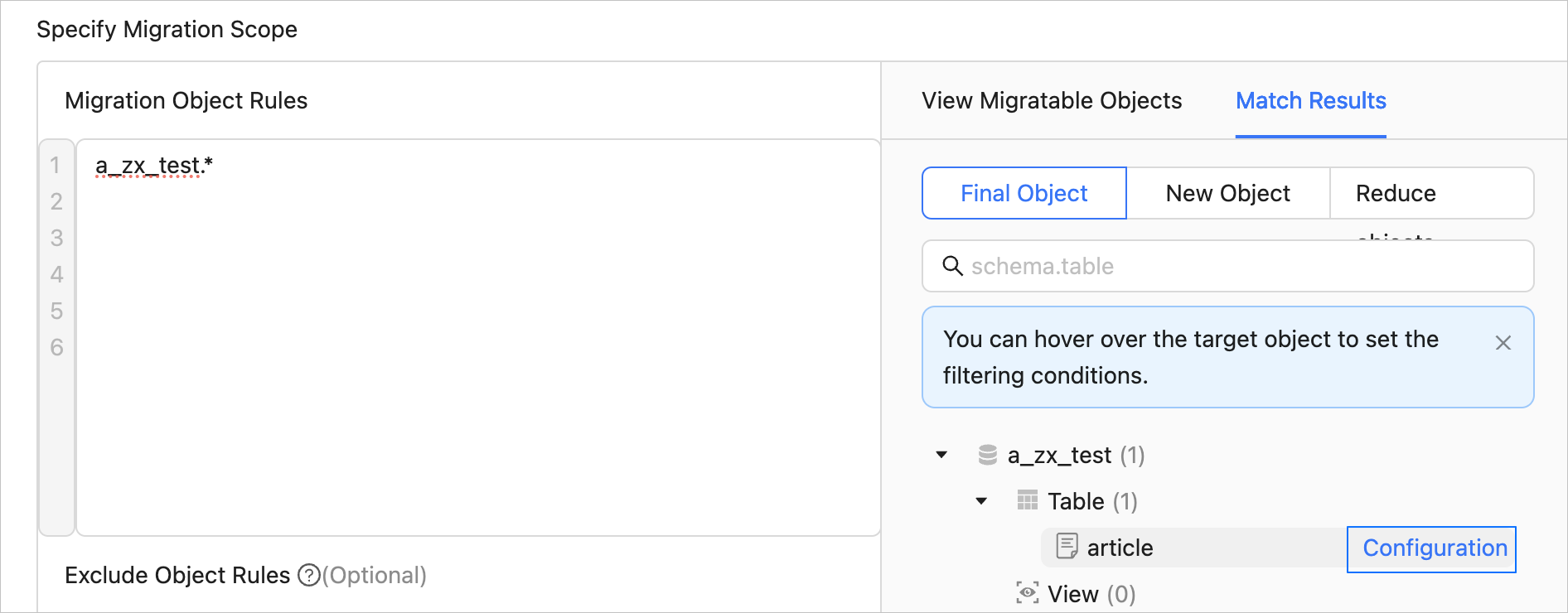Select the Final Object option
The width and height of the screenshot is (1568, 613).
tap(1024, 193)
